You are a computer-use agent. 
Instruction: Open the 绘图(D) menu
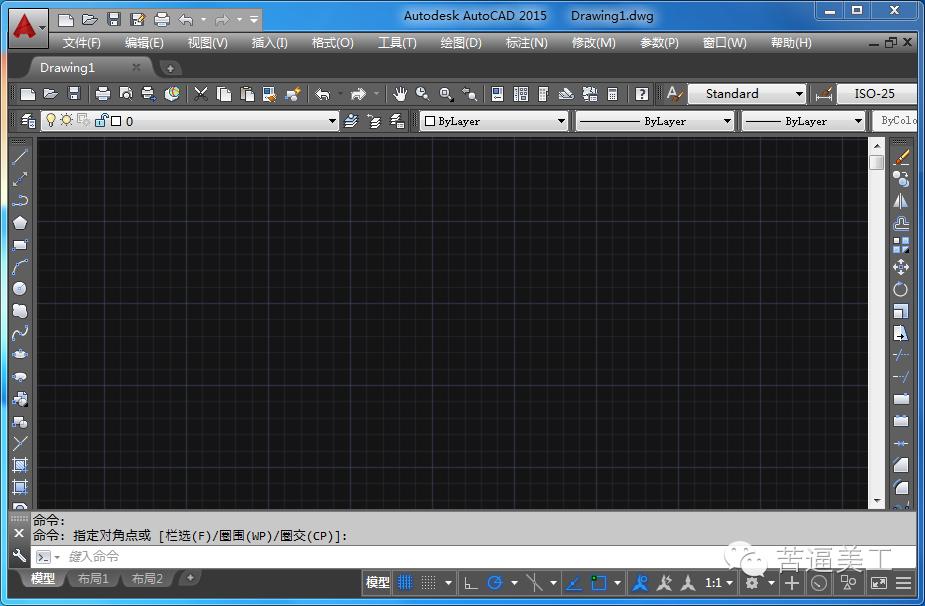coord(460,43)
